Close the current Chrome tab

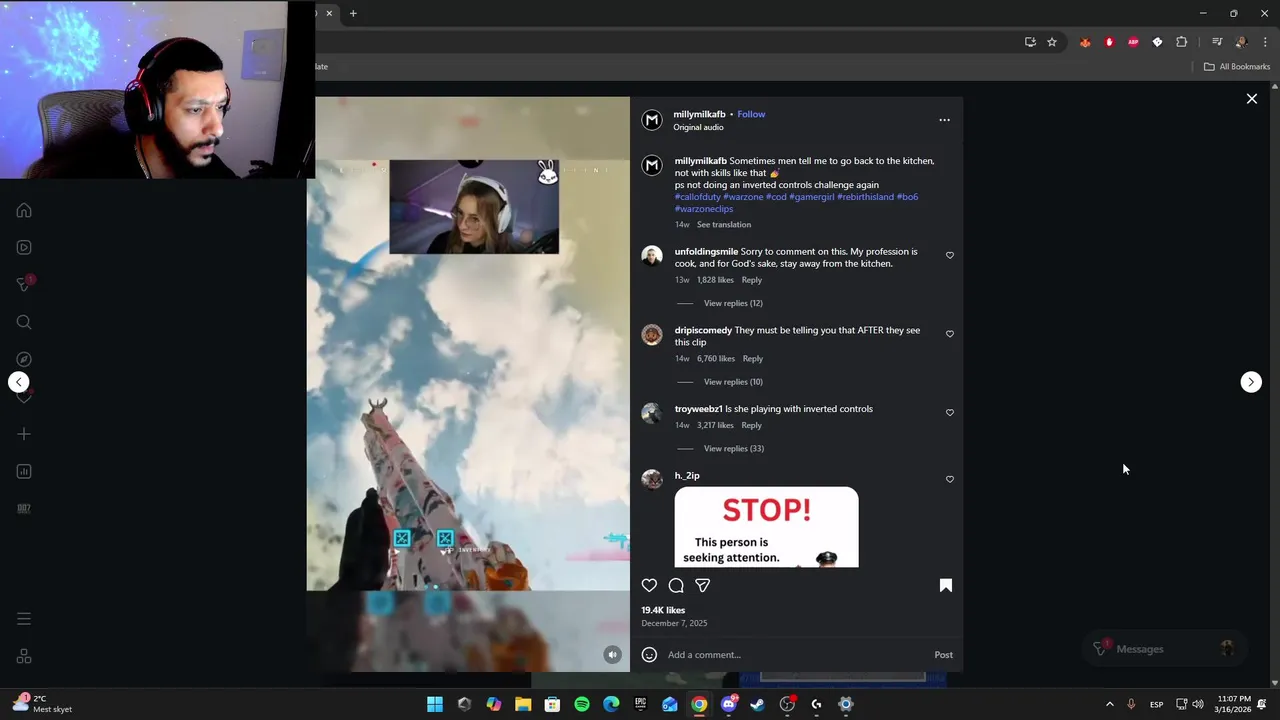tap(329, 13)
